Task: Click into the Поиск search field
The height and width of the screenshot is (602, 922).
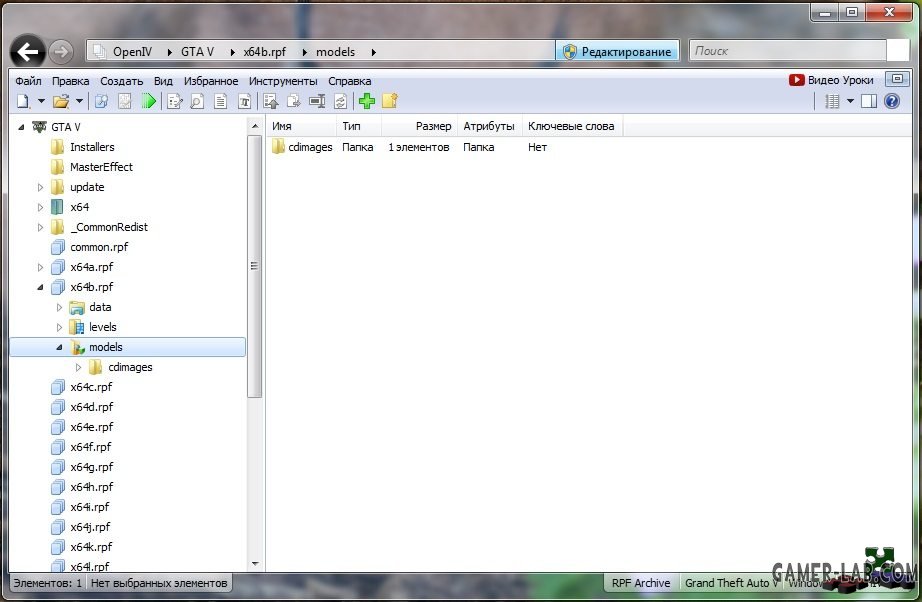Action: coord(788,51)
